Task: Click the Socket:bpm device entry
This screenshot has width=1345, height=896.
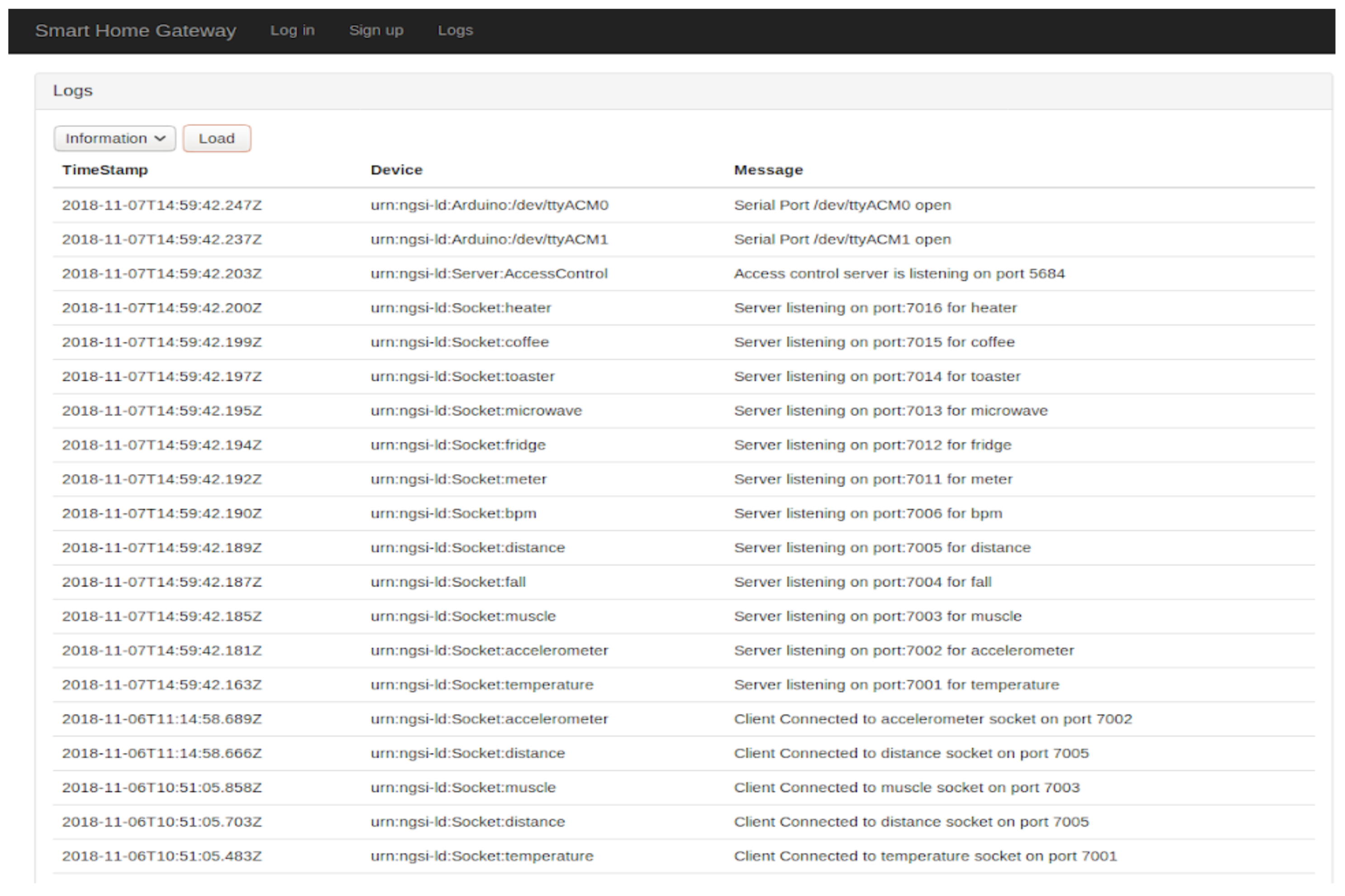Action: coord(453,514)
